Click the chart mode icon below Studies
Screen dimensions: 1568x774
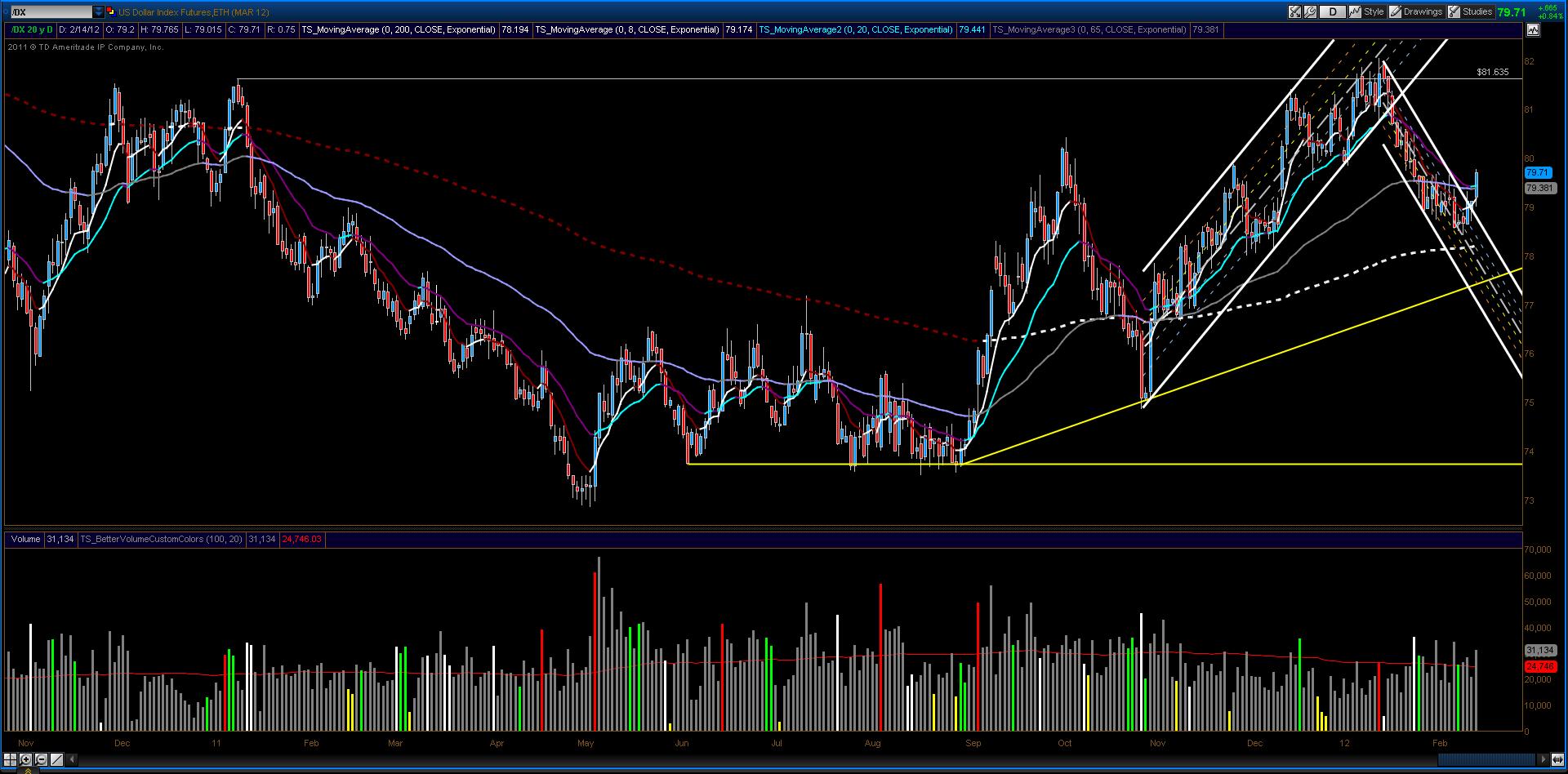1532,29
